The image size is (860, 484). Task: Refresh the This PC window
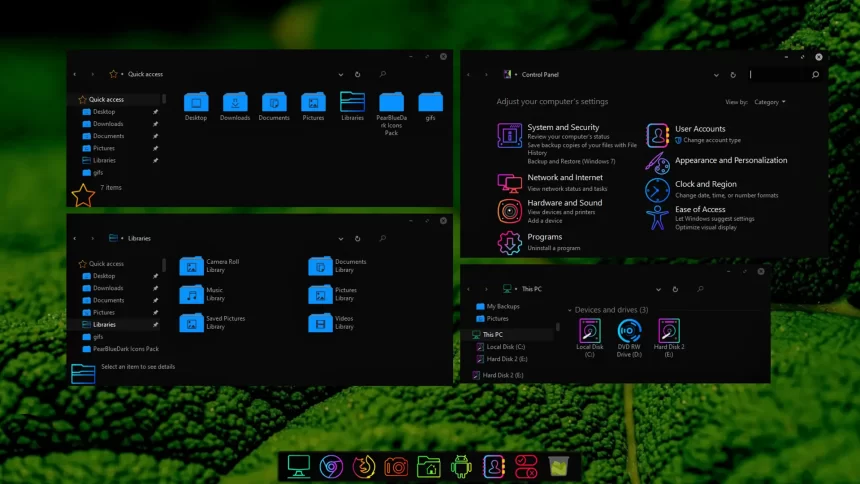[675, 289]
